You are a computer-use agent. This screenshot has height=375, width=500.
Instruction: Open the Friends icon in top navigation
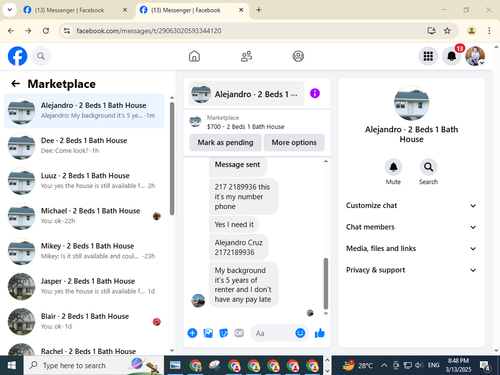tap(246, 56)
